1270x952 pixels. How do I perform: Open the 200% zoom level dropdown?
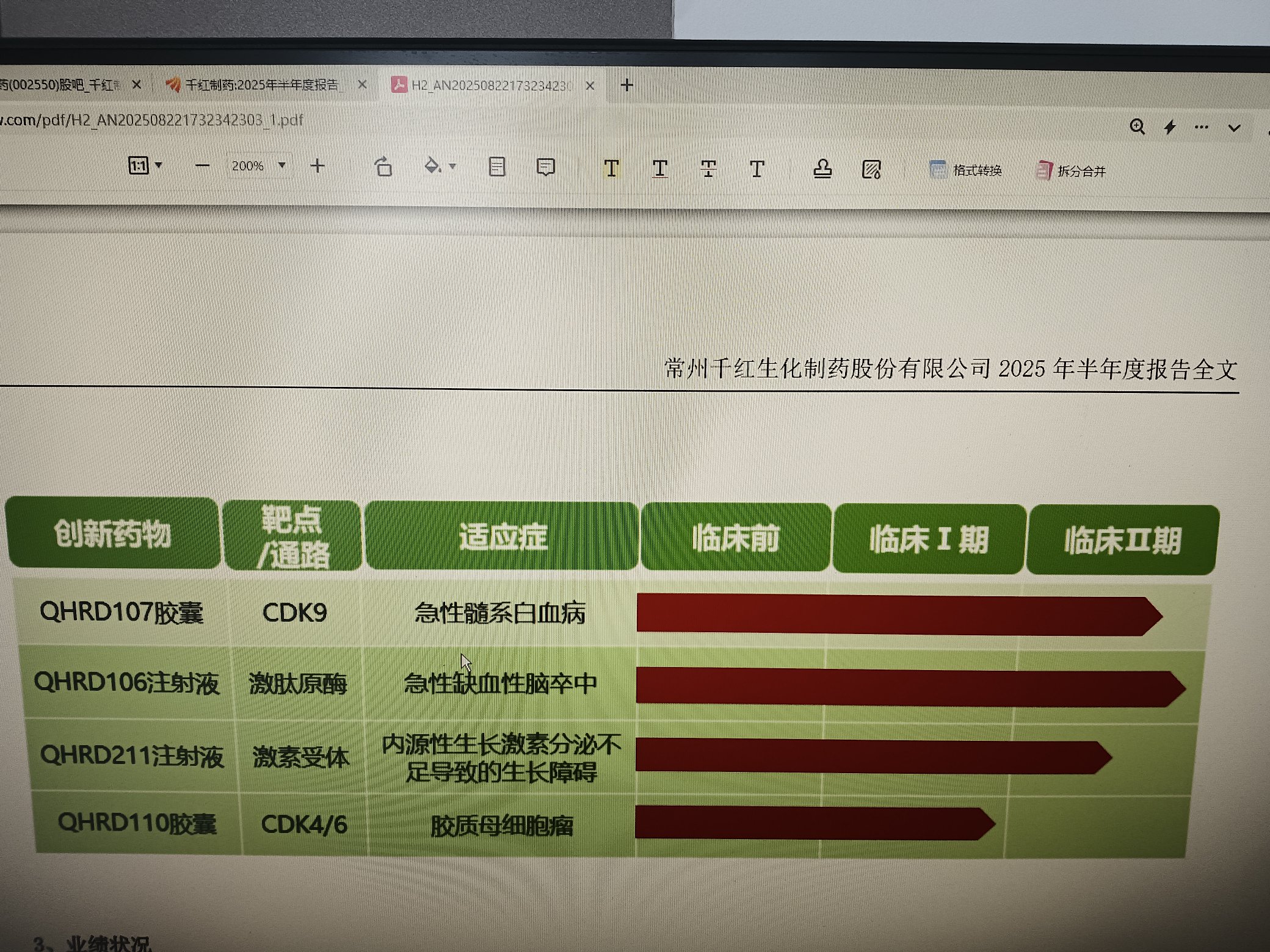[281, 165]
